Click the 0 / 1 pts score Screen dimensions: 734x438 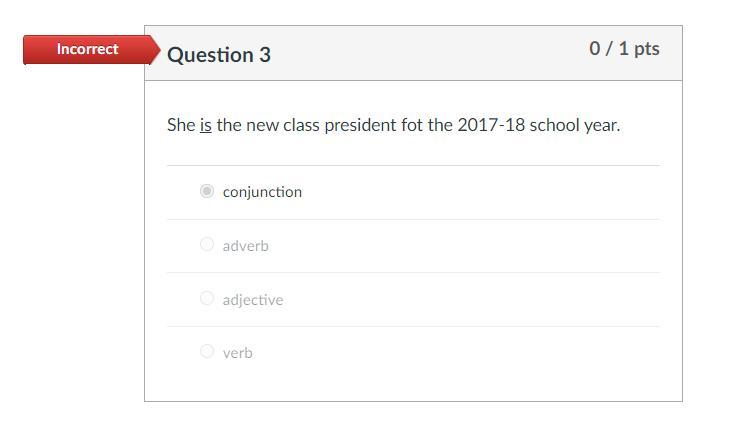(x=624, y=48)
